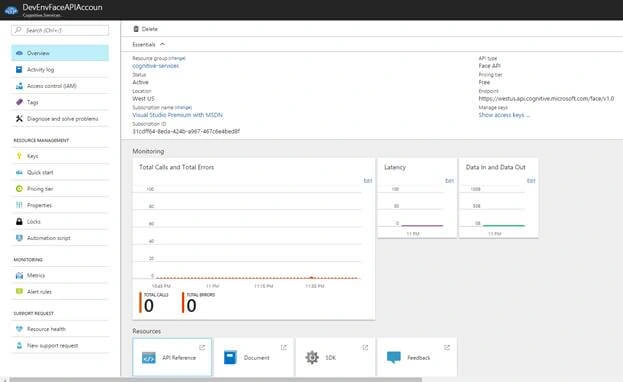Click the Alert rules icon
The image size is (623, 382).
[19, 291]
